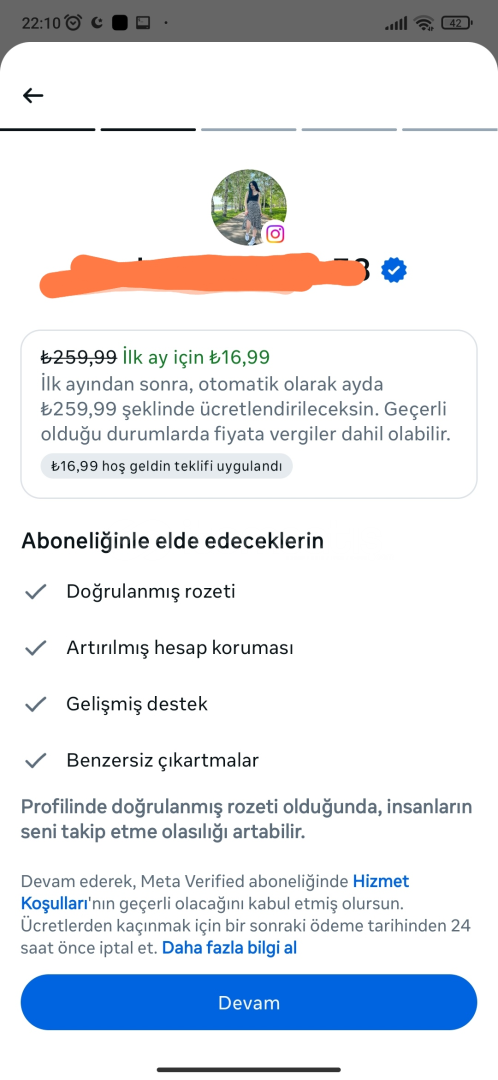Tap the profile picture thumbnail
The height and width of the screenshot is (1080, 498).
249,207
